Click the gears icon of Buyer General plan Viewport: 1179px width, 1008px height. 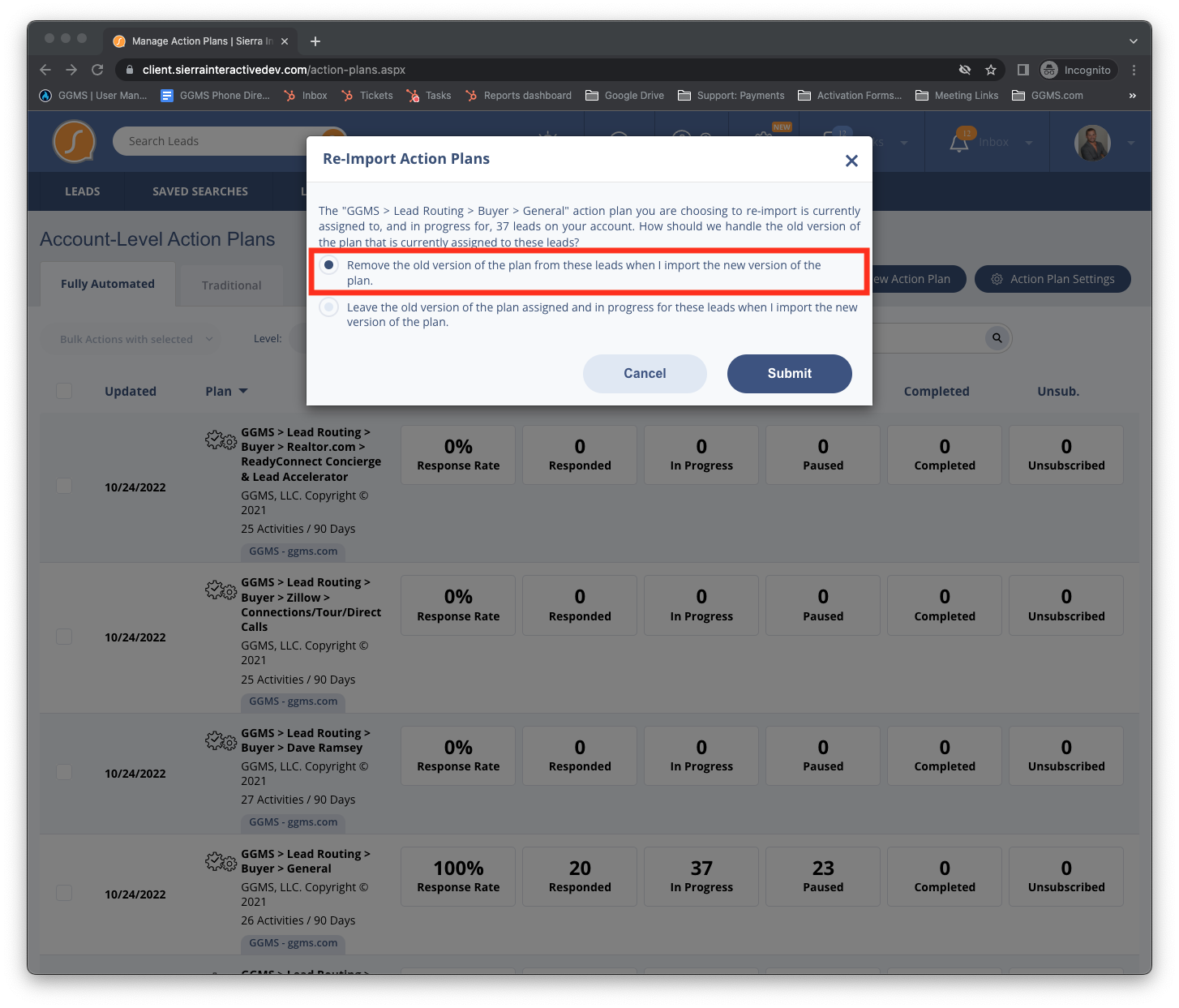click(x=221, y=861)
